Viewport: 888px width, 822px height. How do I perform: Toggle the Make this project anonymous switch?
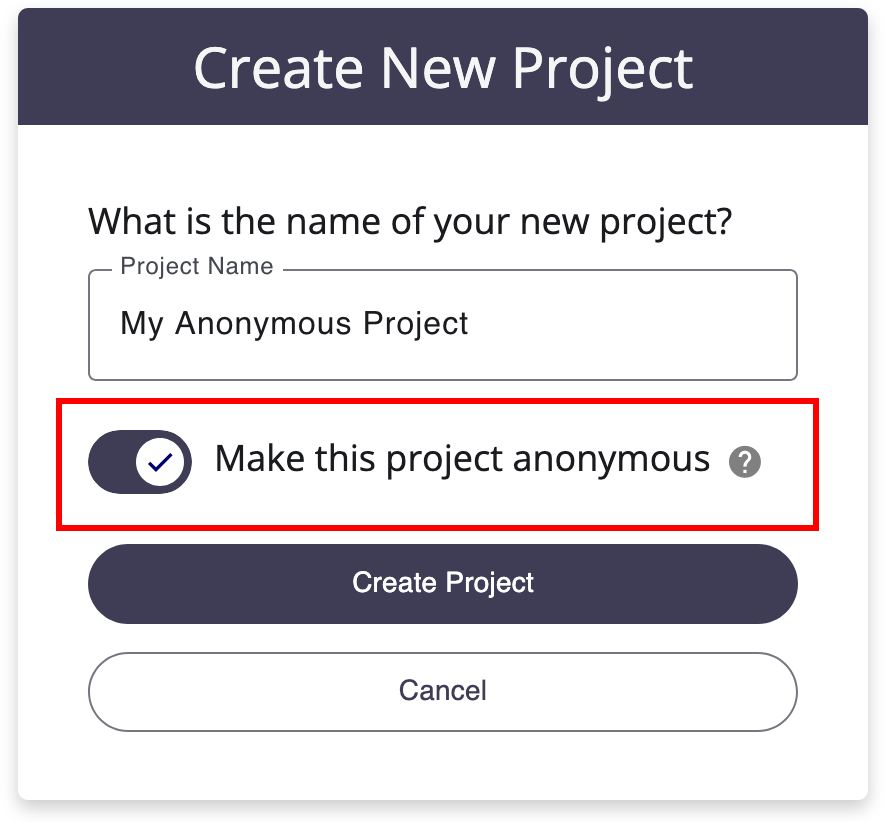[x=140, y=462]
